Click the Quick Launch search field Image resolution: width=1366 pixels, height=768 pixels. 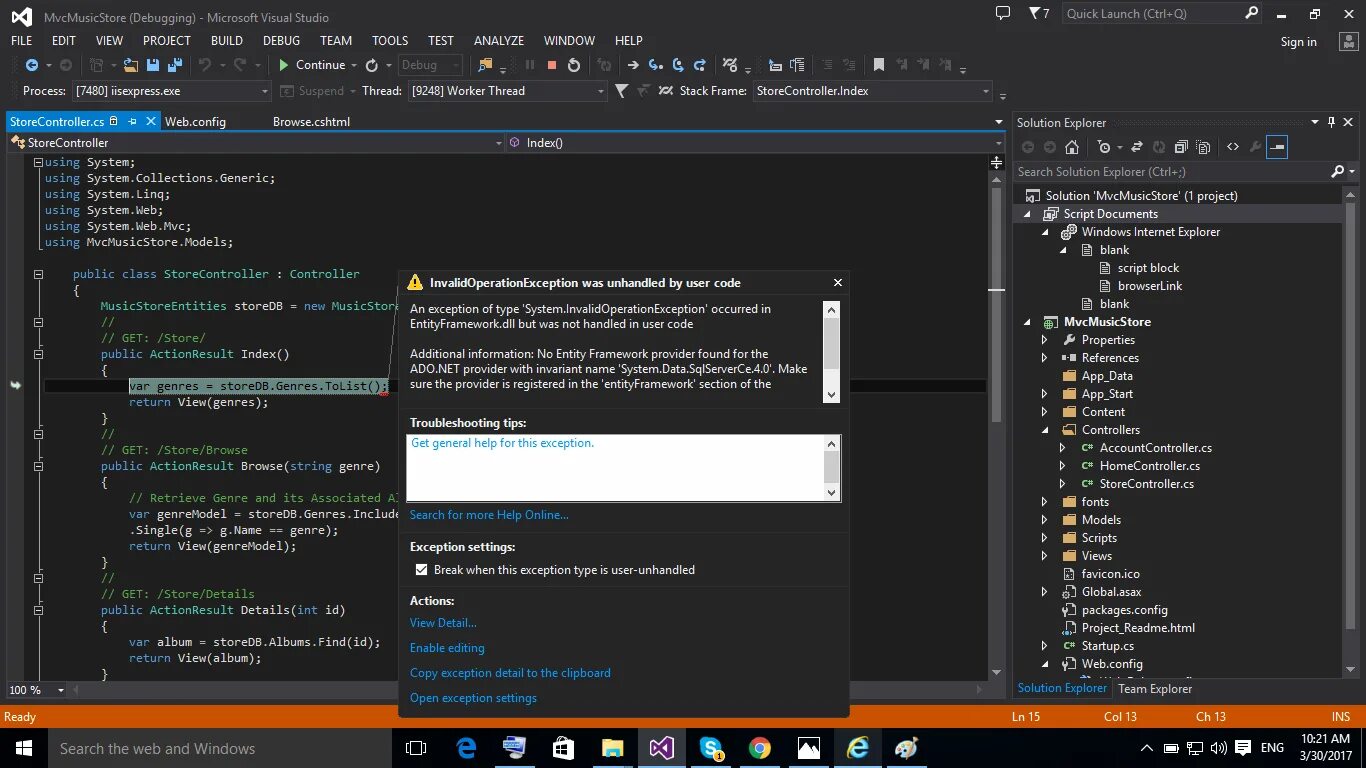tap(1152, 14)
